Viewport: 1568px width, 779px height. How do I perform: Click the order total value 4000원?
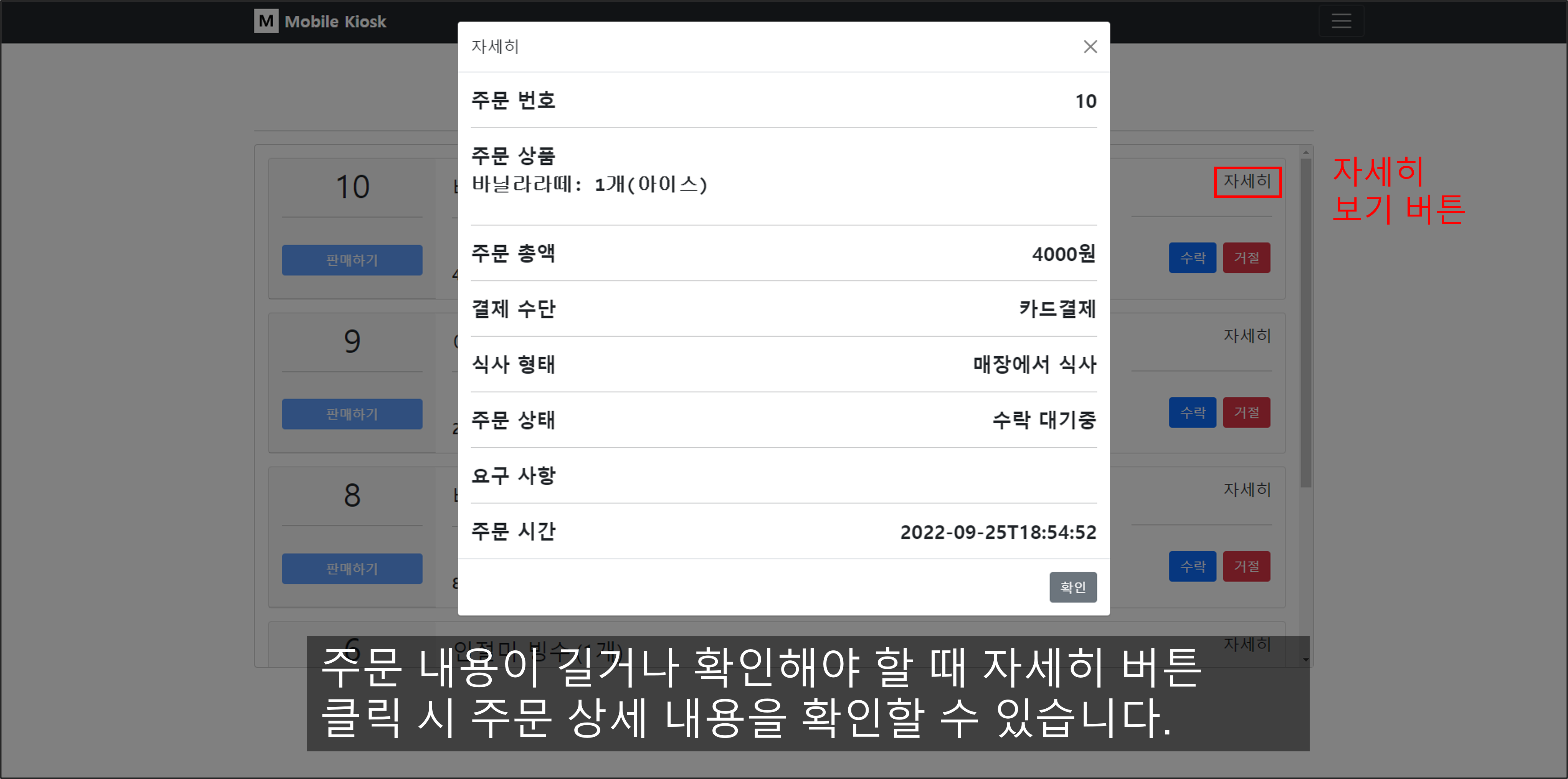point(1064,253)
